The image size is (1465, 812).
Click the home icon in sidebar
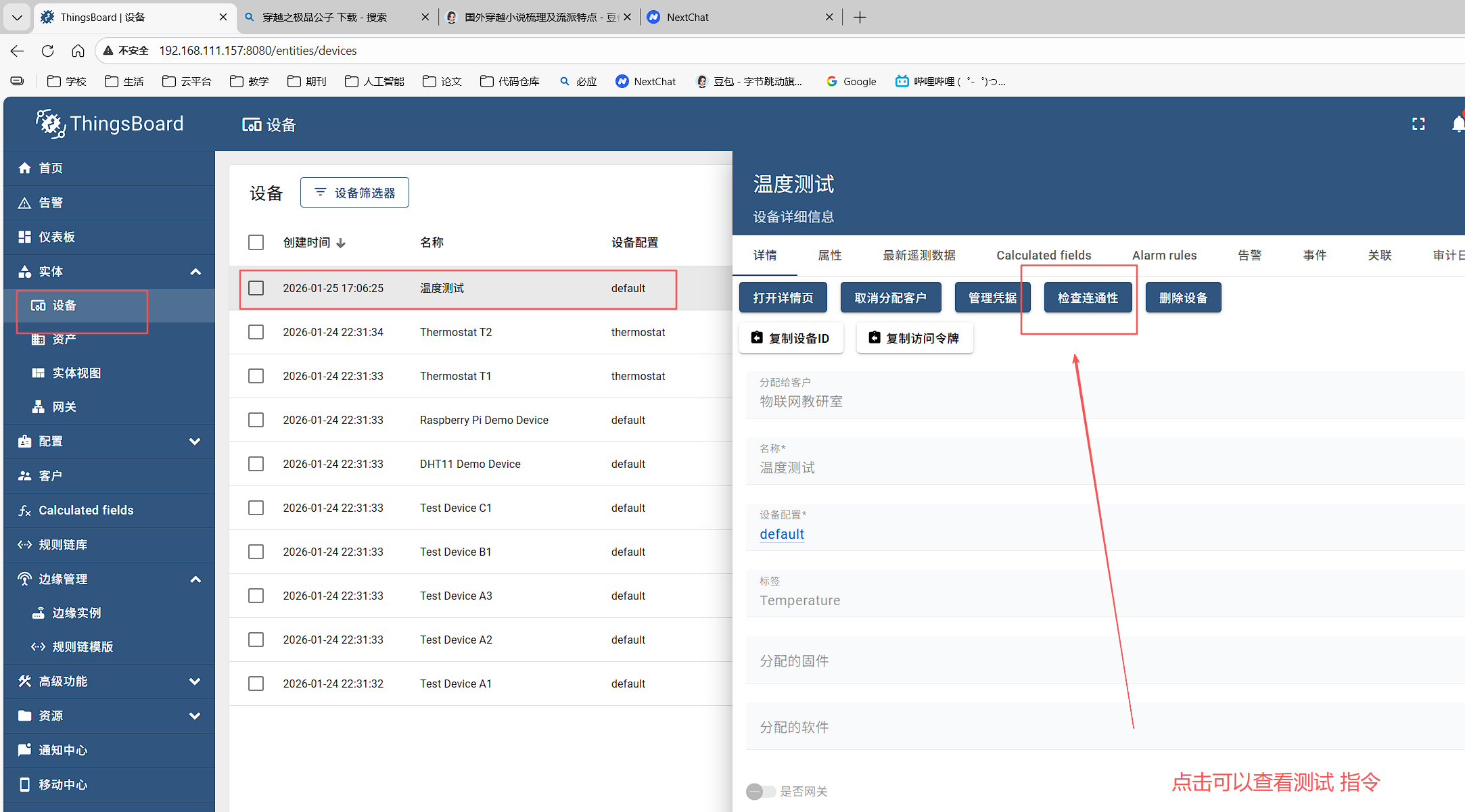(x=25, y=168)
